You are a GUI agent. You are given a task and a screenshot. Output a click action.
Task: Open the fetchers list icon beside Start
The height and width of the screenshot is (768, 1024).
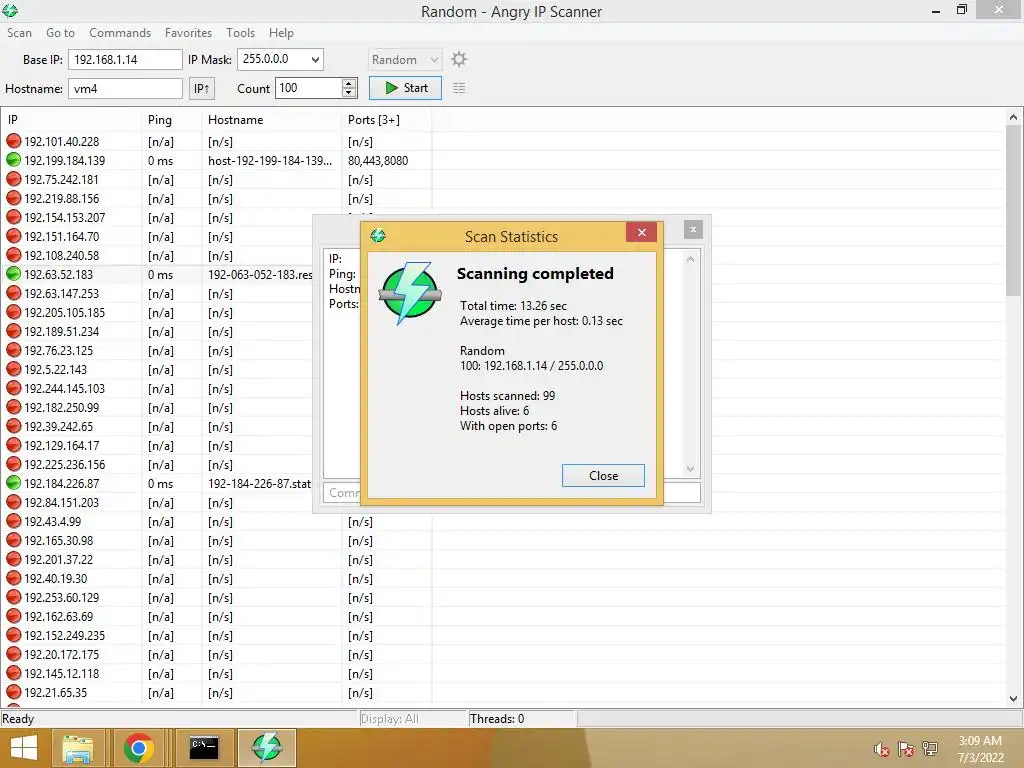tap(459, 88)
